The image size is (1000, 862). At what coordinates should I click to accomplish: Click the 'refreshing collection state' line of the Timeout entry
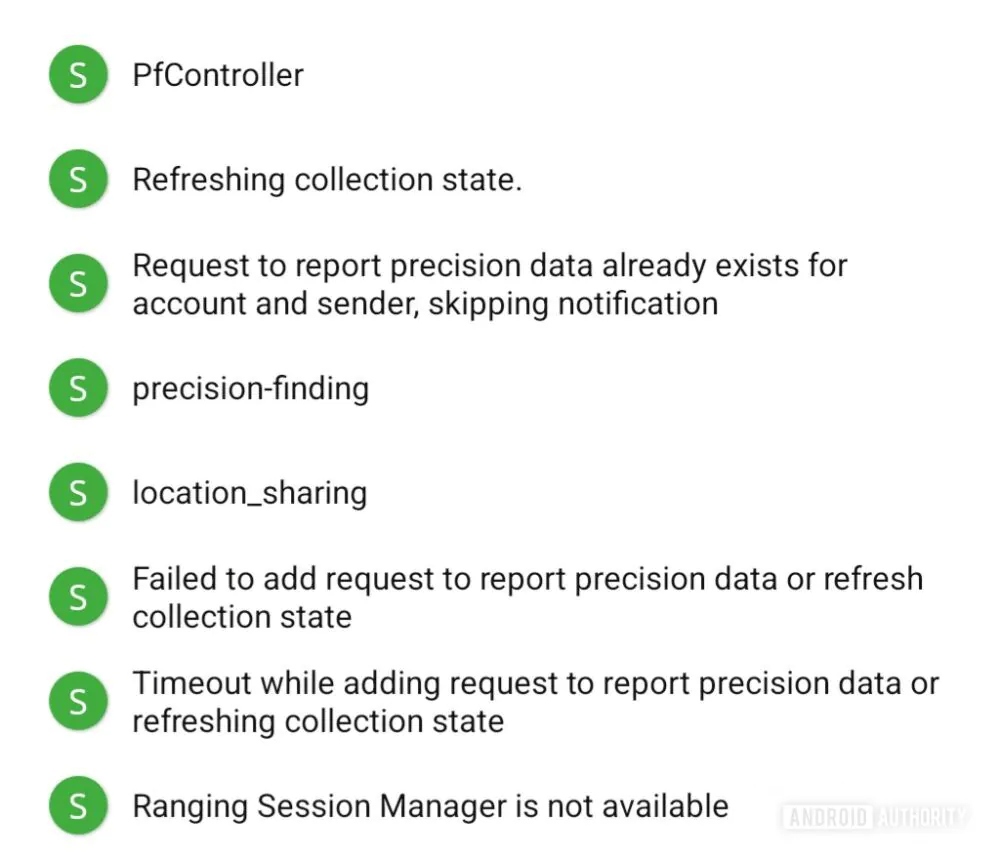coord(318,722)
